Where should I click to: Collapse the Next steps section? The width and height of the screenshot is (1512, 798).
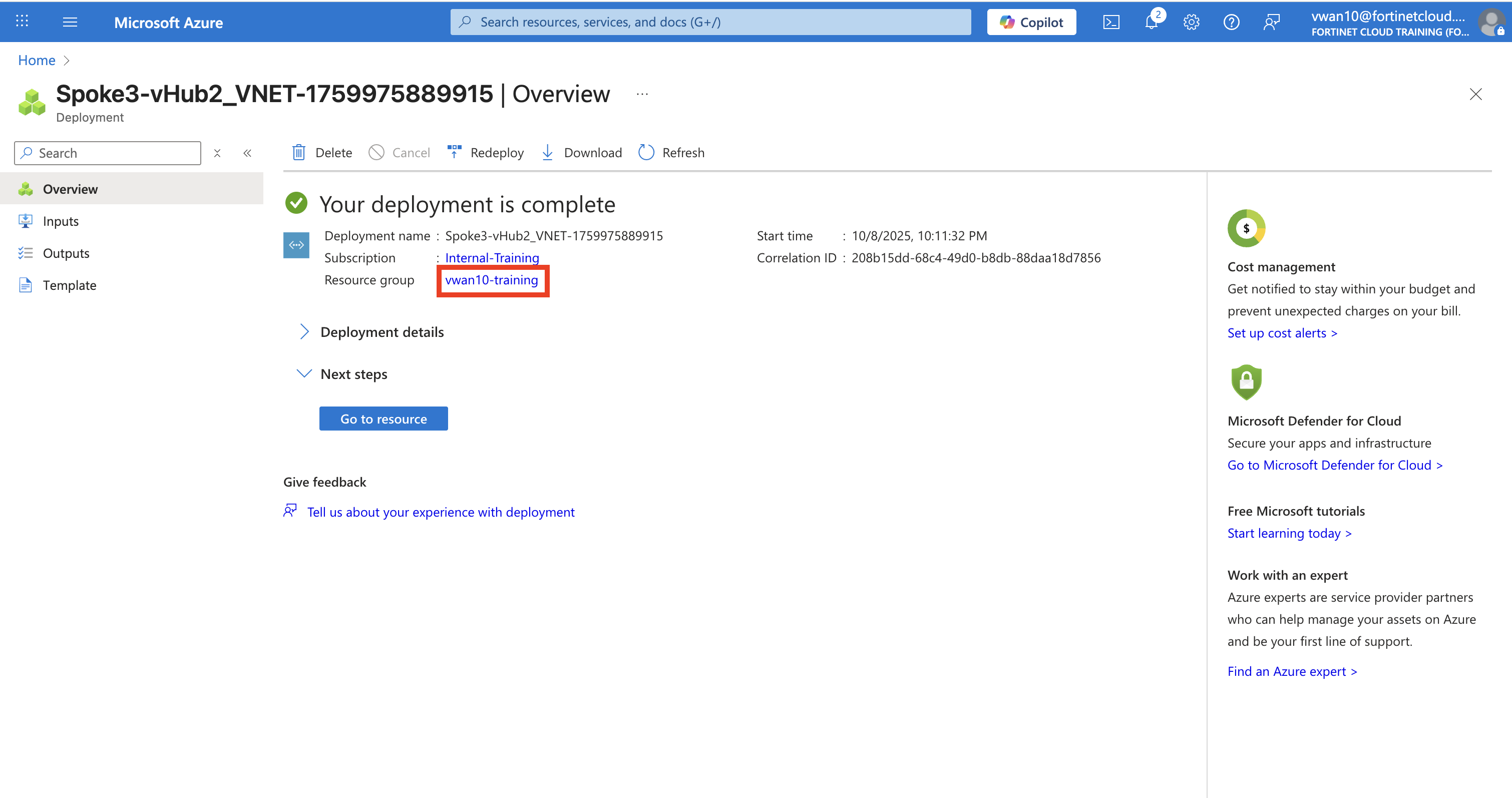point(304,374)
